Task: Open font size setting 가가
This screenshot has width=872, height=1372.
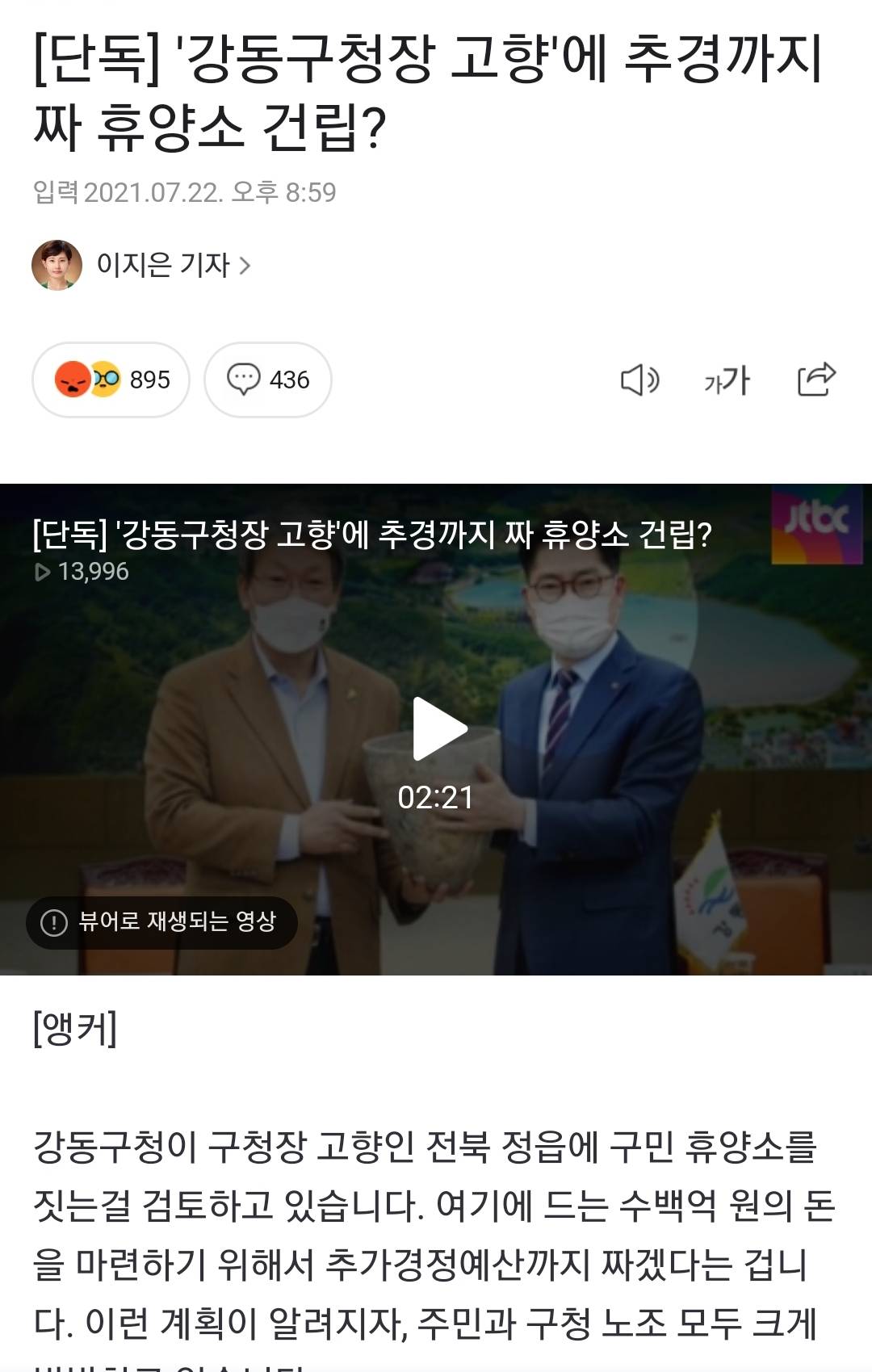Action: click(x=727, y=380)
